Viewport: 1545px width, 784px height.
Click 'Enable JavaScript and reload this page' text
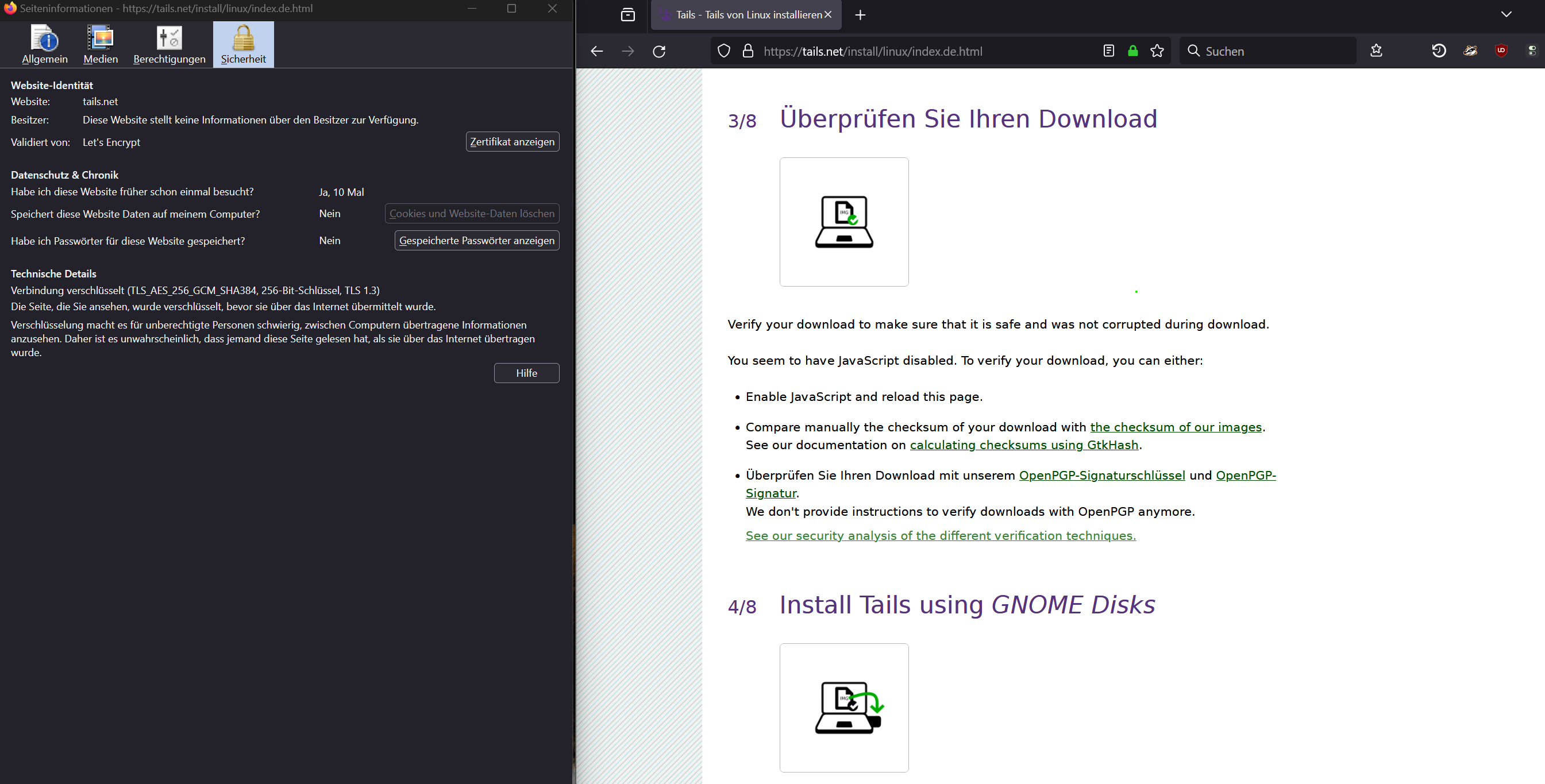[x=864, y=396]
